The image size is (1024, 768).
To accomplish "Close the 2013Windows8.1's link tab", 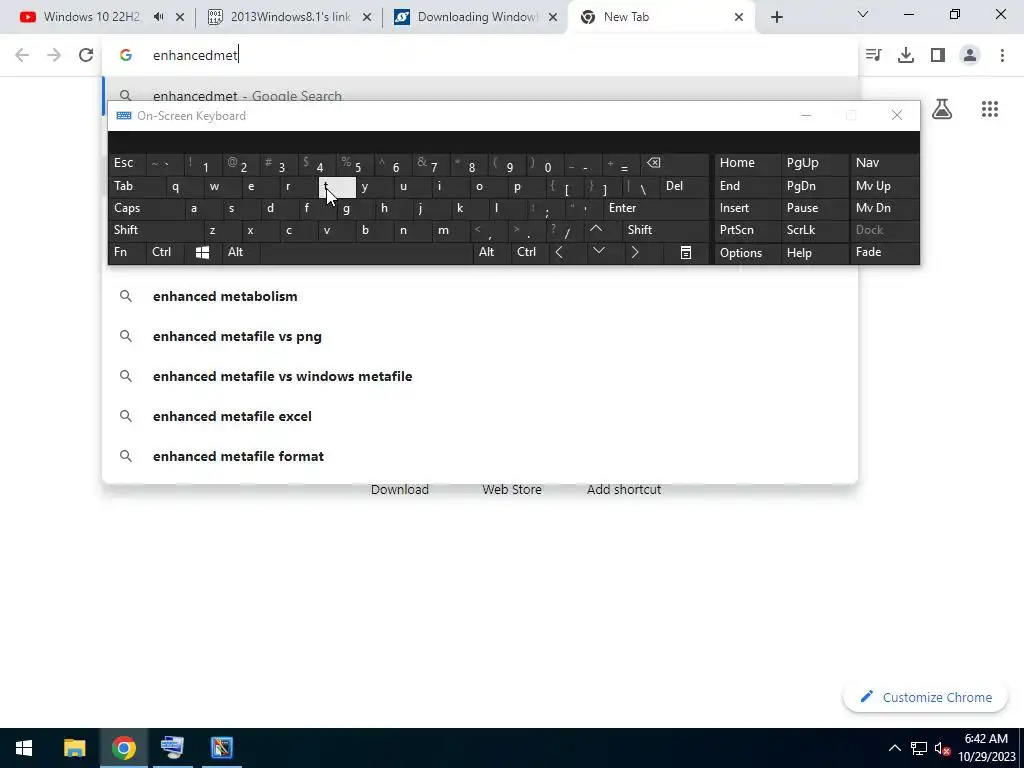I will 367,17.
